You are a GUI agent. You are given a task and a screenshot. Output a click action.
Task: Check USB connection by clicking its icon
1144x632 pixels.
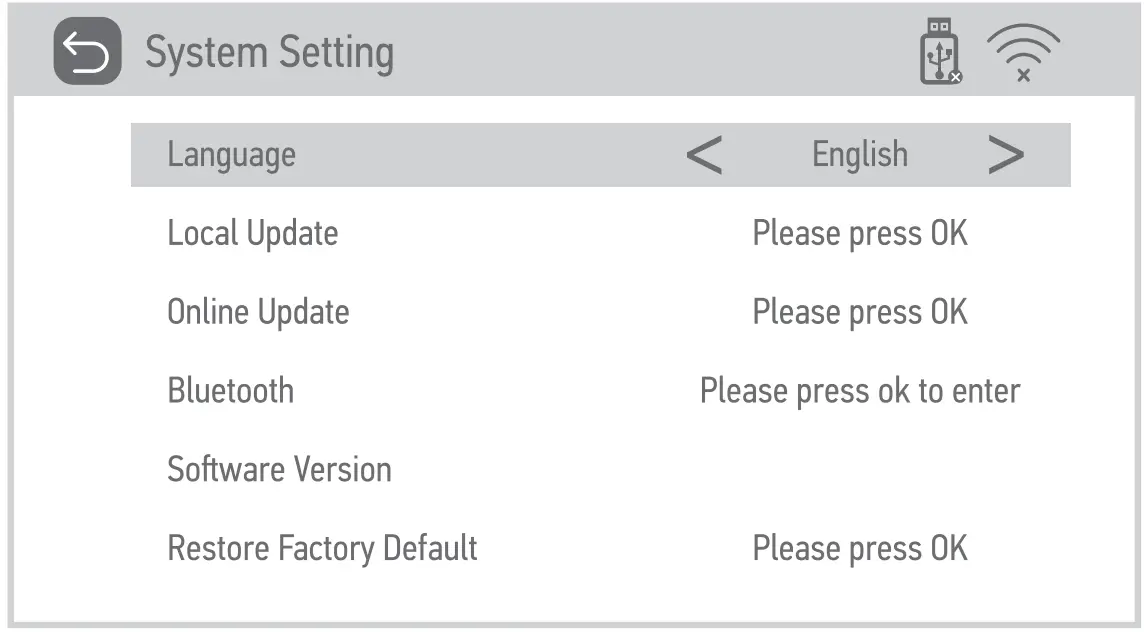[938, 49]
